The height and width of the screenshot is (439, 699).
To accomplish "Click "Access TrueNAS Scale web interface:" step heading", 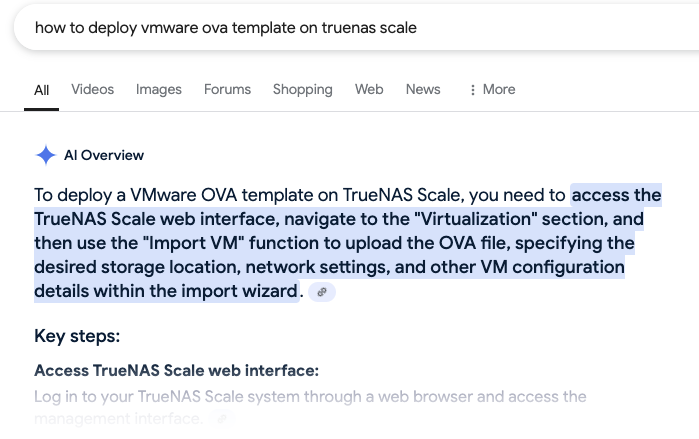I will coord(177,370).
